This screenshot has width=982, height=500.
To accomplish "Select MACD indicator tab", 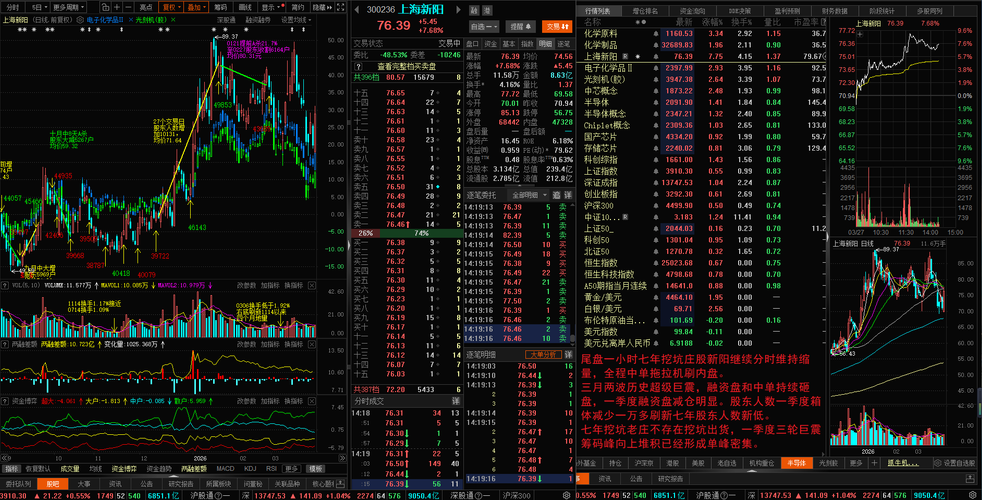I will coord(225,469).
